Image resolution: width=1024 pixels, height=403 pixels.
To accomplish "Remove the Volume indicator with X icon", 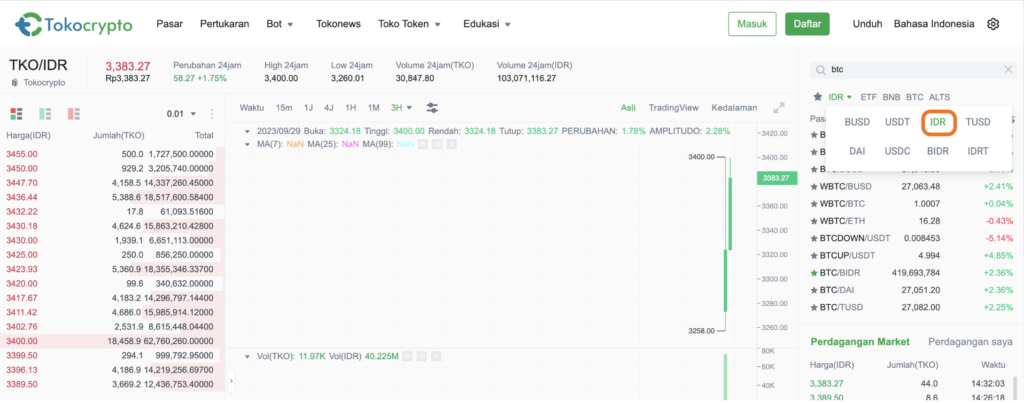I will pyautogui.click(x=436, y=356).
